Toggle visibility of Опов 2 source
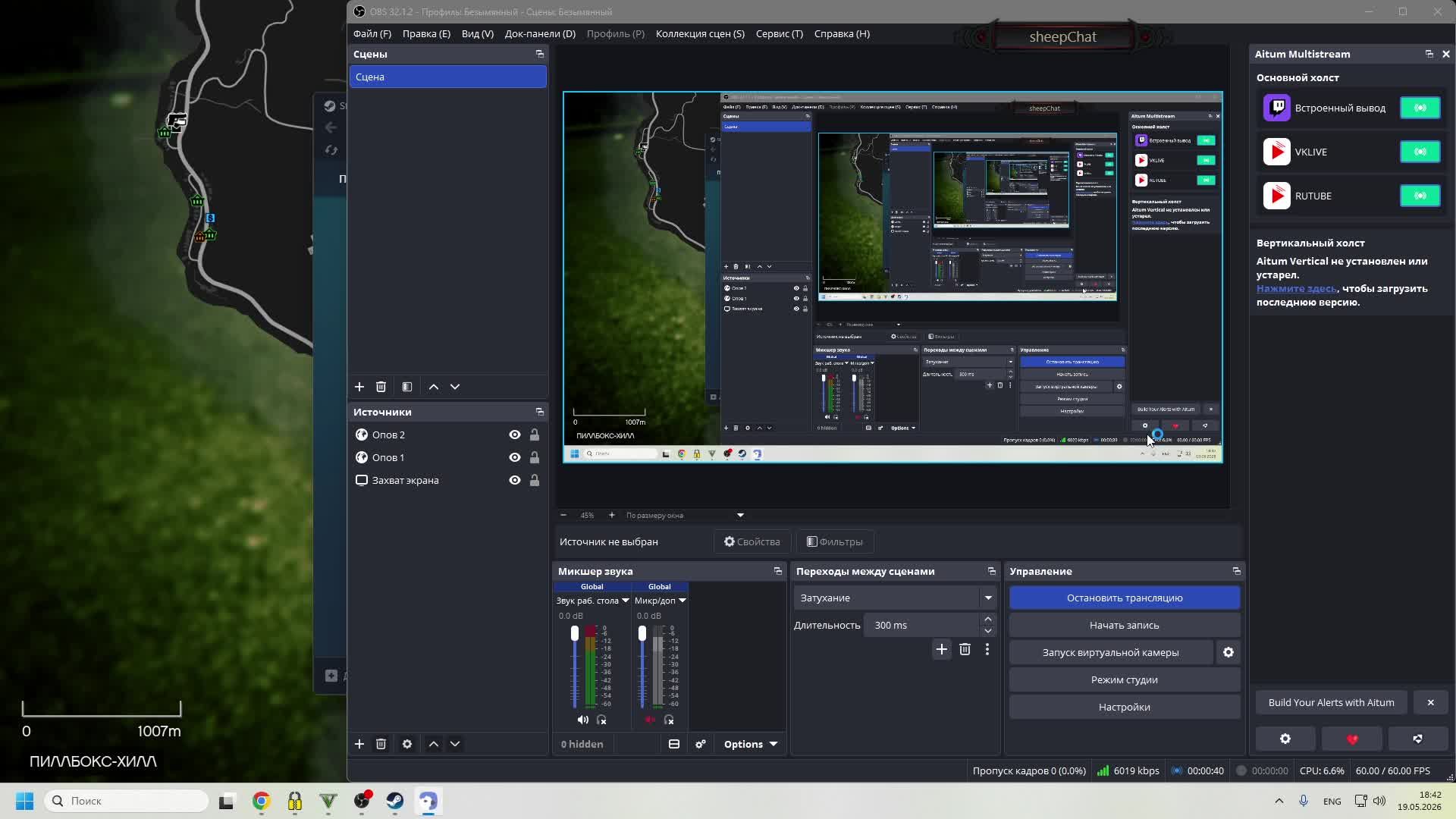The width and height of the screenshot is (1456, 819). [515, 435]
